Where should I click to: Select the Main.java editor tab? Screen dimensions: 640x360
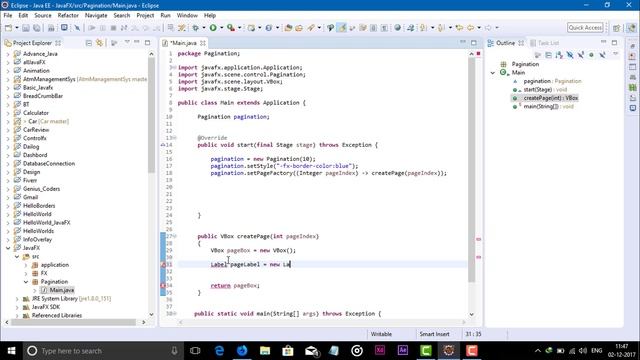point(183,43)
